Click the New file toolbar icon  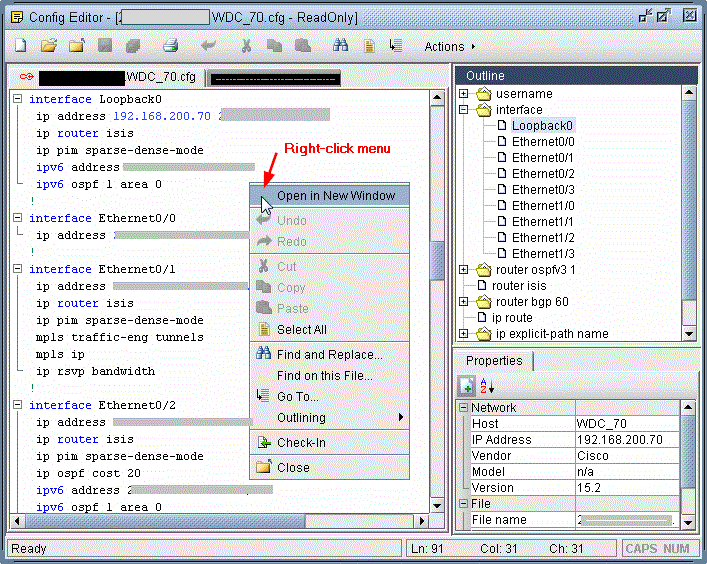[20, 46]
